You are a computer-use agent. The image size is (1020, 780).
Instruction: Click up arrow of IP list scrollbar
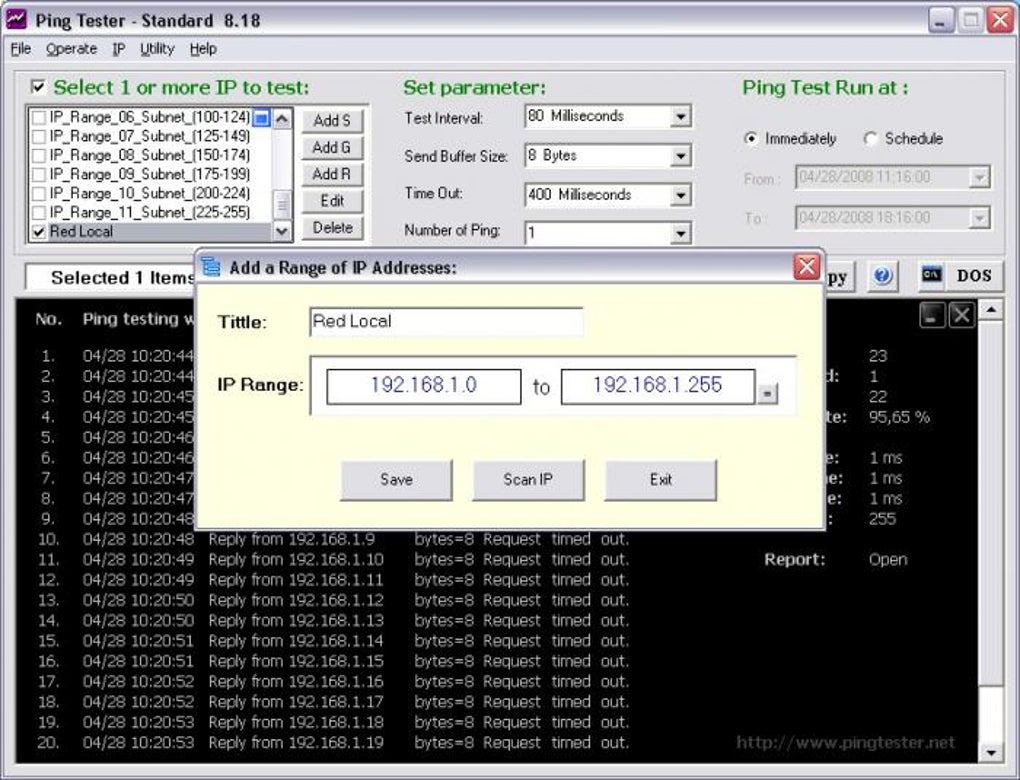[282, 118]
